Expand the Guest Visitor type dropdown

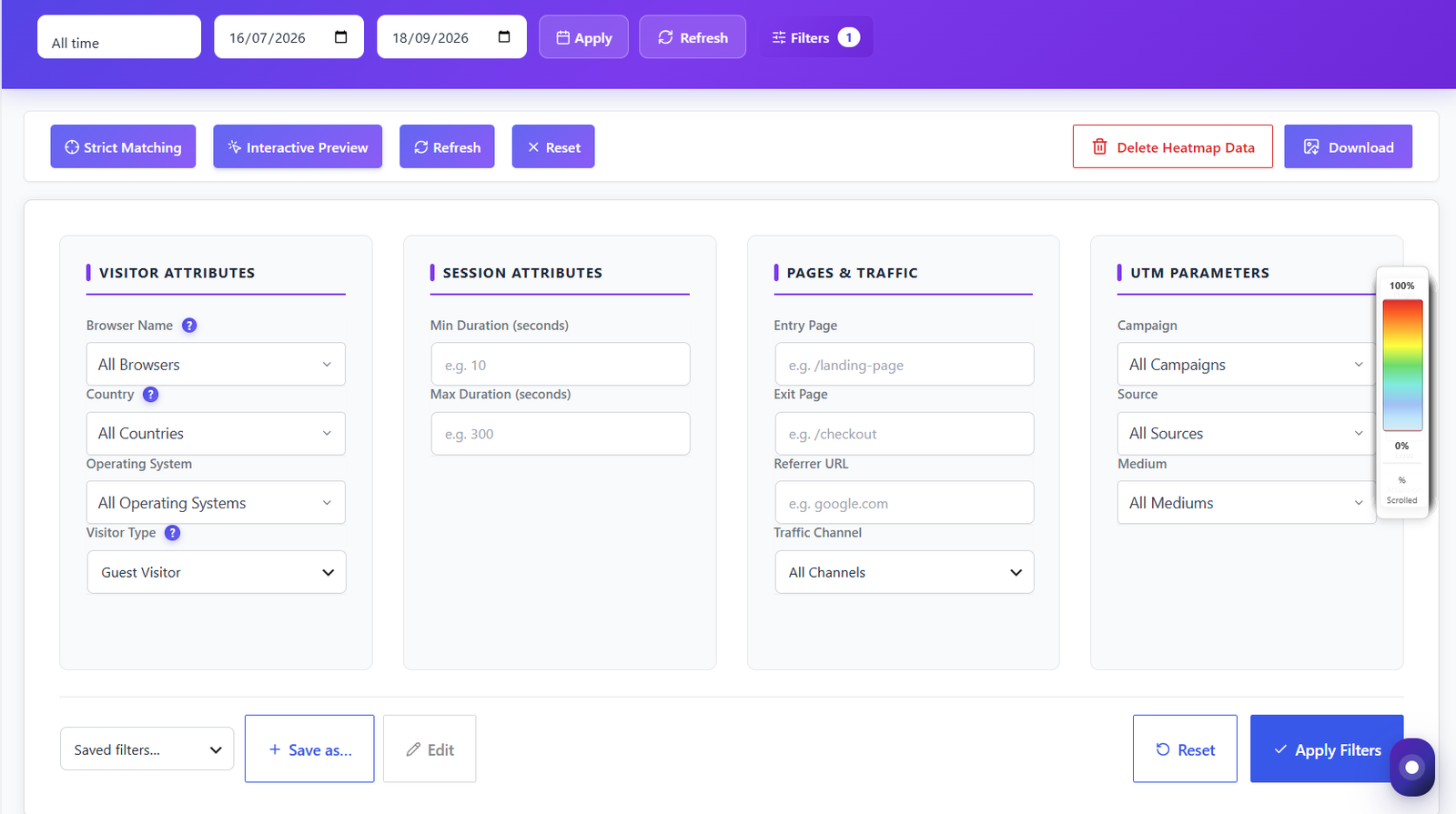pos(217,572)
